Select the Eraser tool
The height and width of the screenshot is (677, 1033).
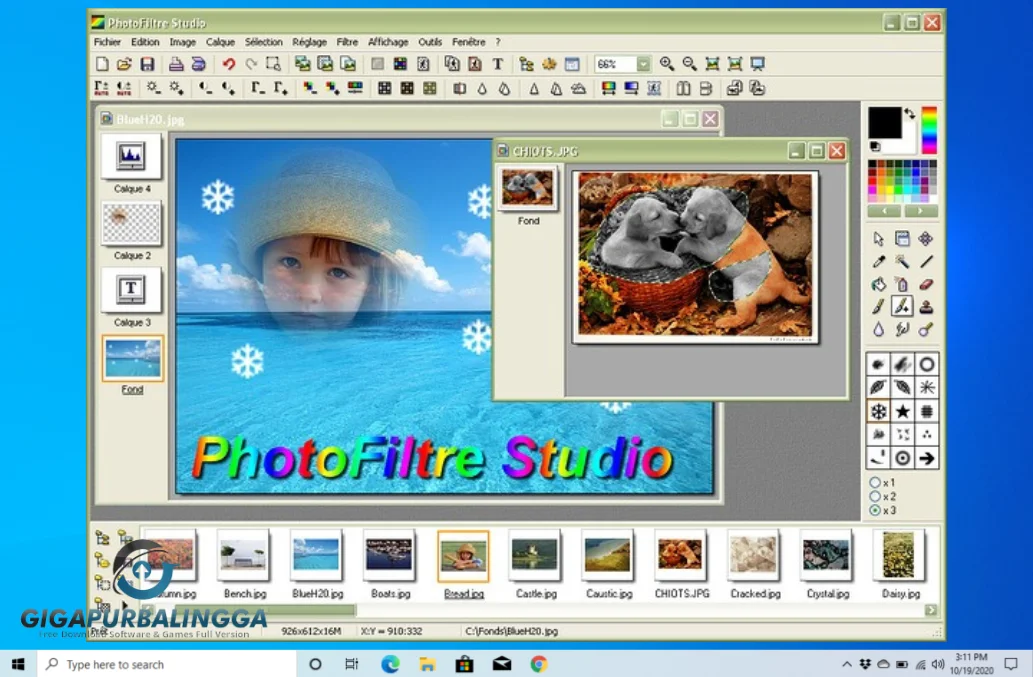pos(926,284)
